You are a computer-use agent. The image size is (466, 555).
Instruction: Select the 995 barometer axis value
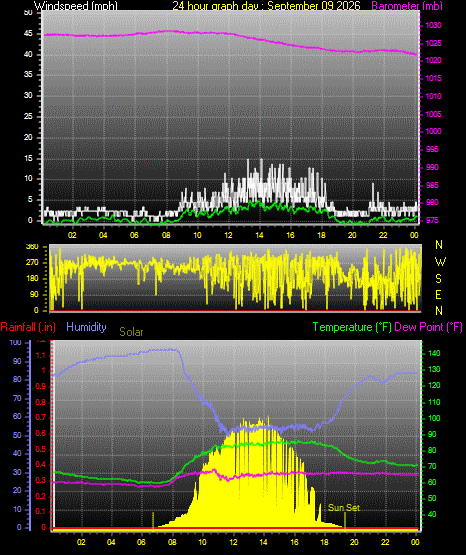432,149
